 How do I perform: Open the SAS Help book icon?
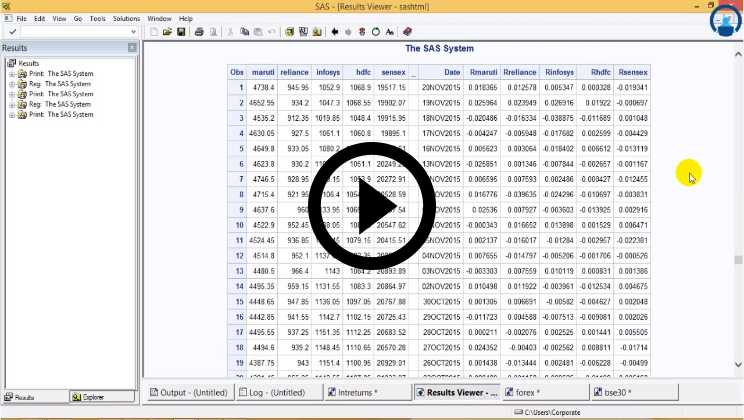tap(407, 32)
